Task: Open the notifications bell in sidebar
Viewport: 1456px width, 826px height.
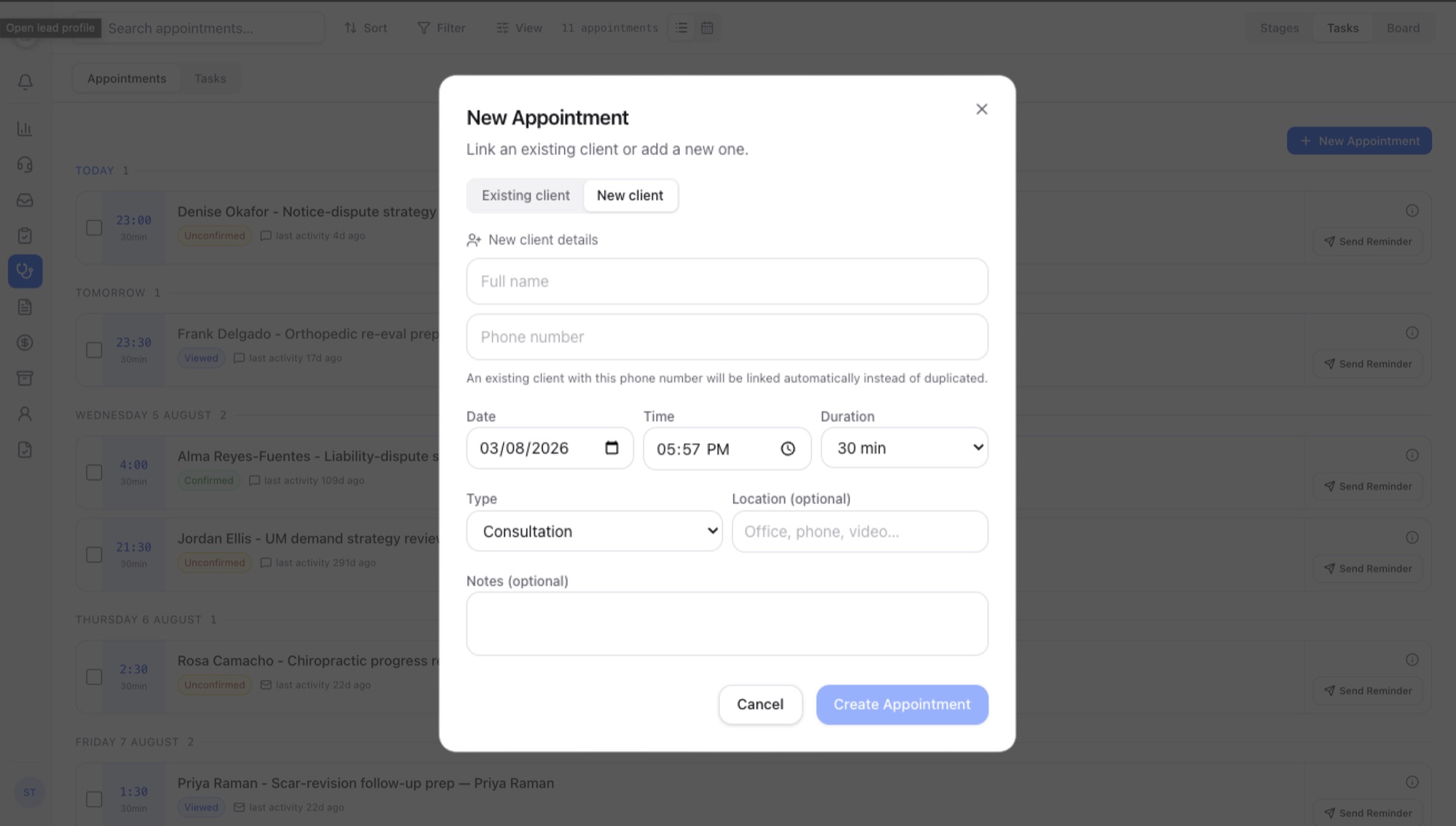Action: pyautogui.click(x=25, y=82)
